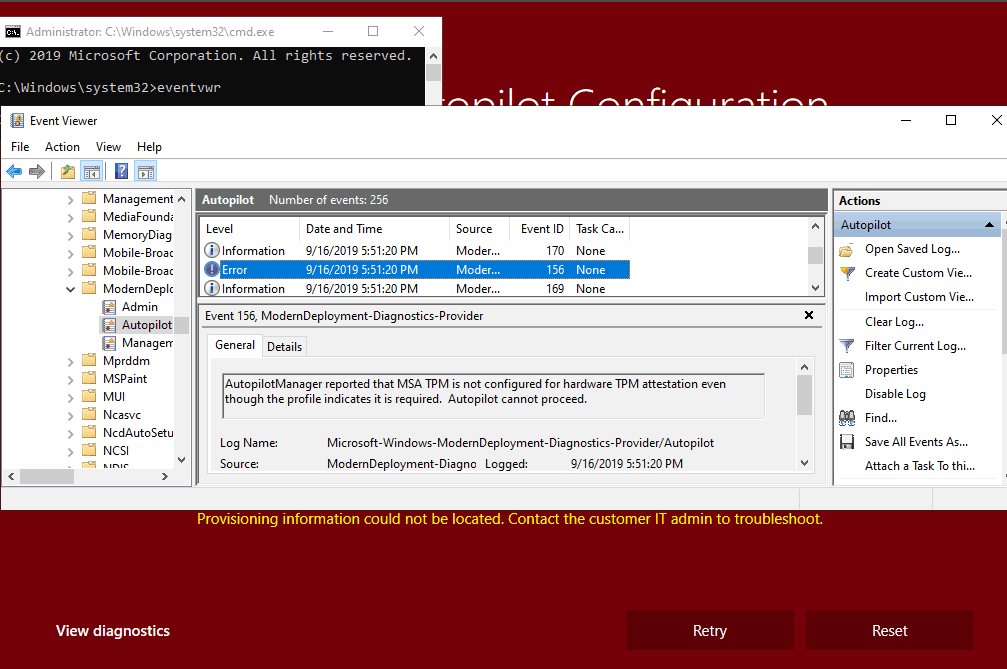Open the Help menu
The height and width of the screenshot is (669, 1007).
coord(149,147)
